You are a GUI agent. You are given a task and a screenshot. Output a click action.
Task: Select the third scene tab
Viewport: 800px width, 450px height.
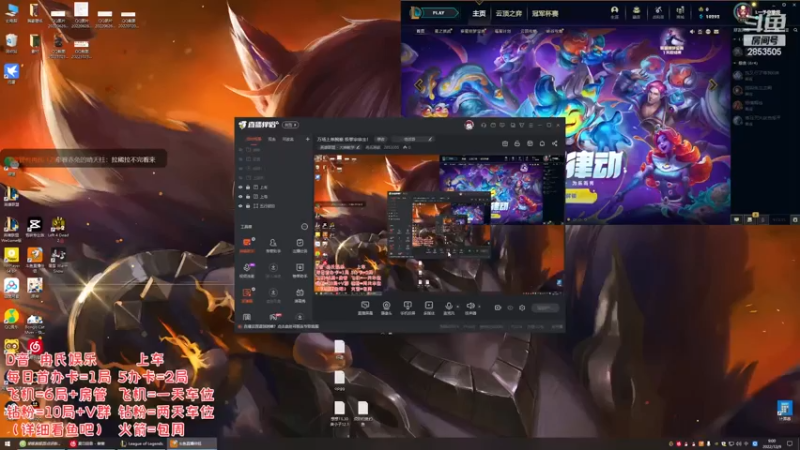(288, 139)
